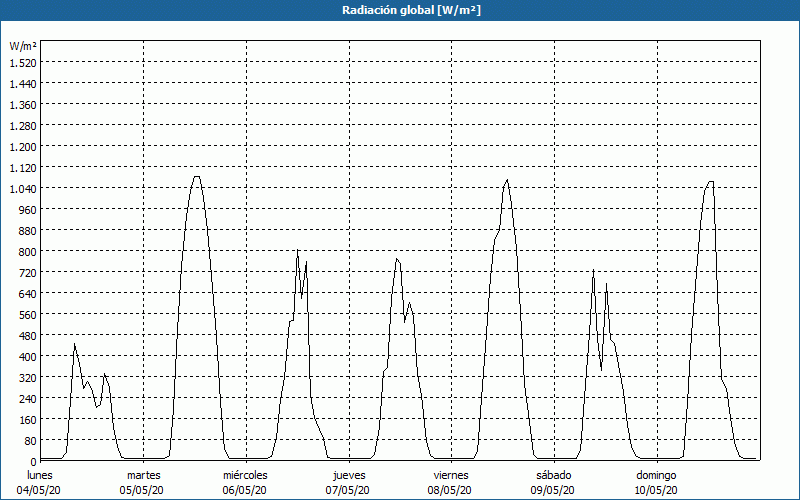This screenshot has height=500, width=800.
Task: Click the 09/05/20 date label
Action: click(553, 490)
